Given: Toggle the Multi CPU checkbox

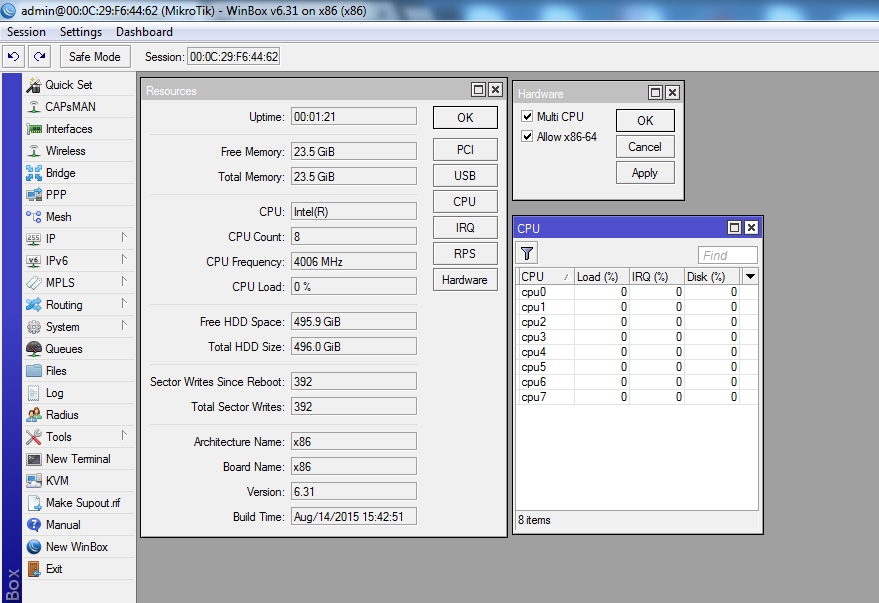Looking at the screenshot, I should tap(527, 117).
